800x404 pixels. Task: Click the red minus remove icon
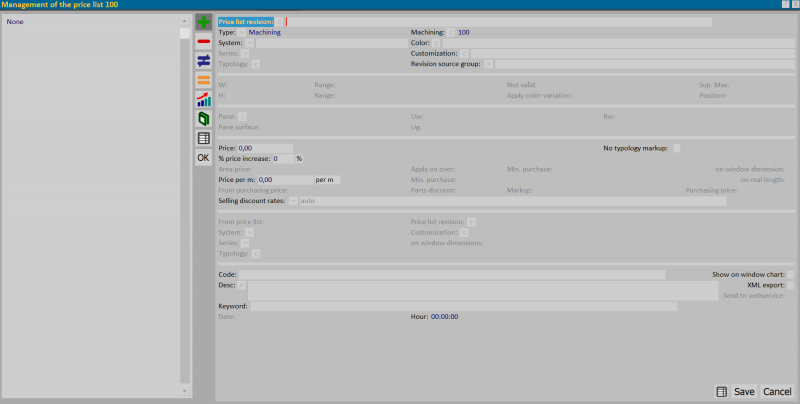tap(204, 41)
